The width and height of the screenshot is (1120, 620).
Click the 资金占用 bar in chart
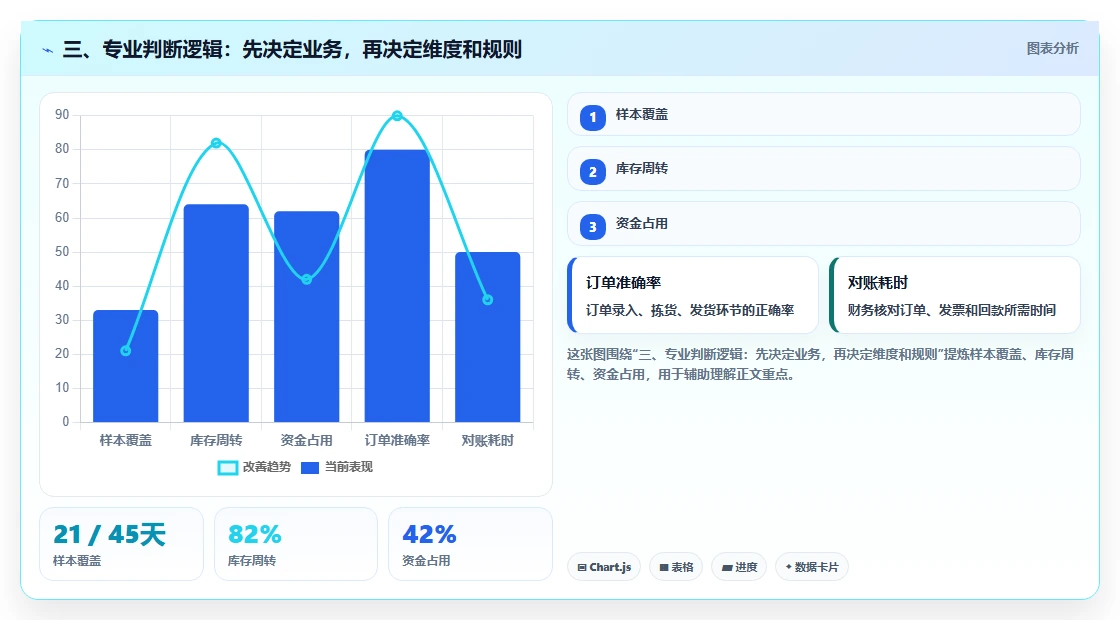[306, 316]
